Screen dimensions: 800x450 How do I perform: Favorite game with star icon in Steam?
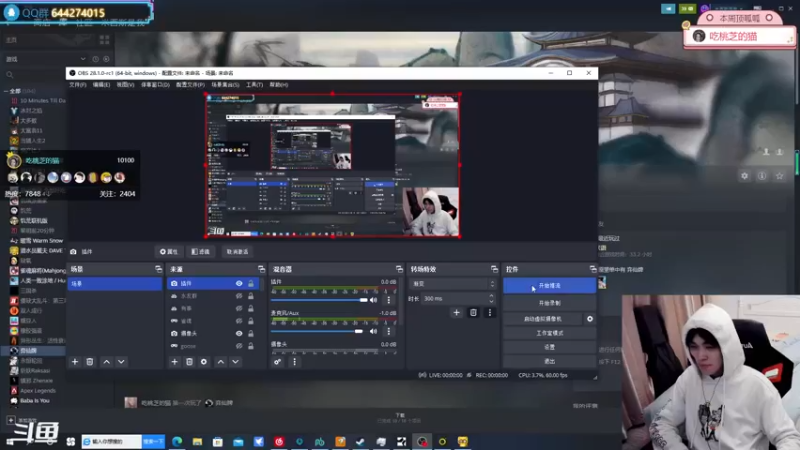click(779, 176)
